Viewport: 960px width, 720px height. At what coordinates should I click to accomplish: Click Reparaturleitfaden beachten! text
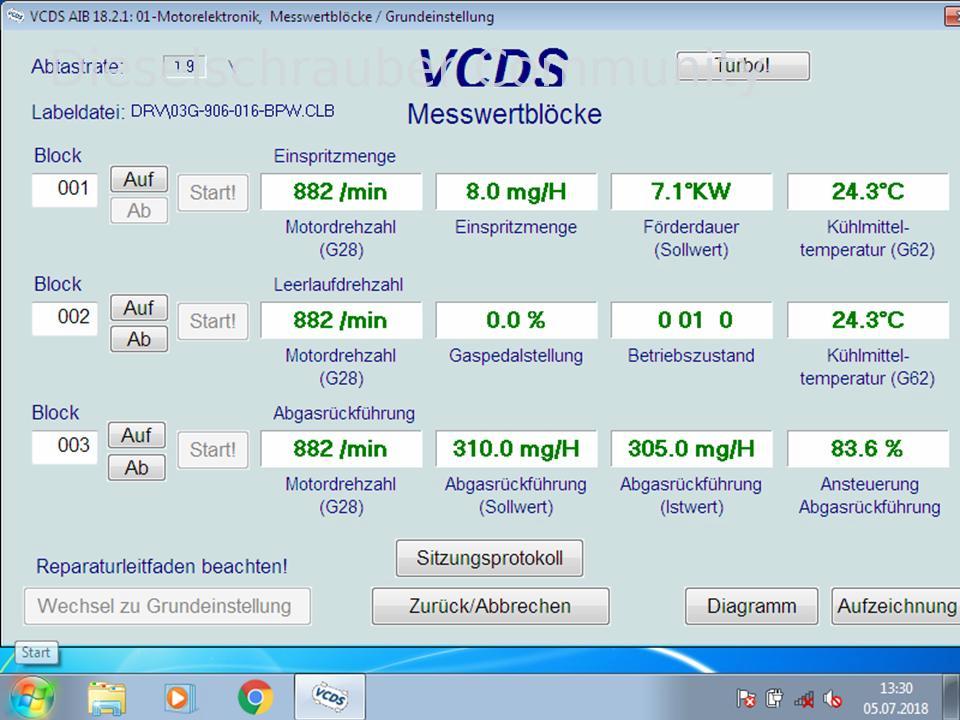162,566
